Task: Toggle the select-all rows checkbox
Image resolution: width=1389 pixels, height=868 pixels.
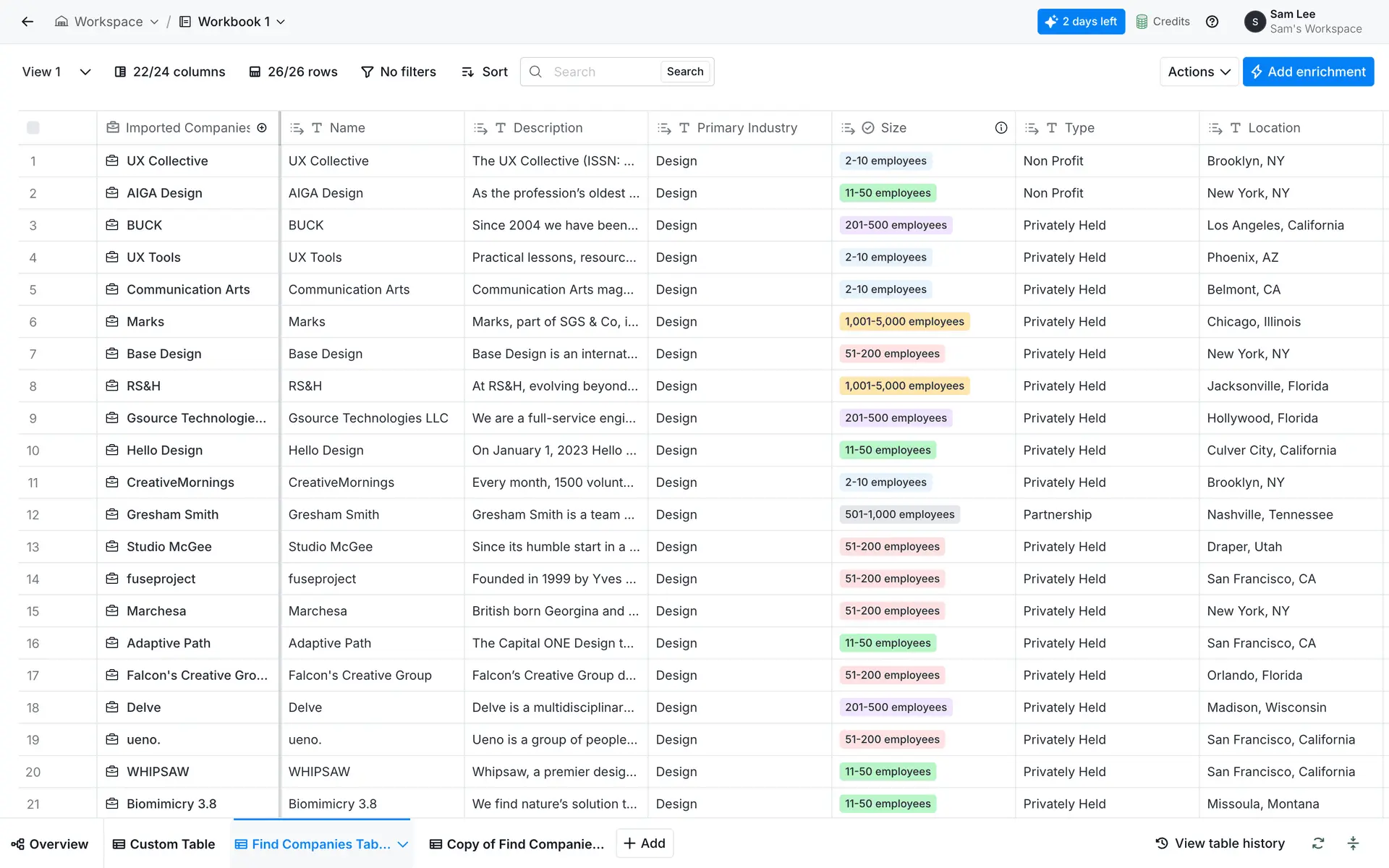Action: 33,128
